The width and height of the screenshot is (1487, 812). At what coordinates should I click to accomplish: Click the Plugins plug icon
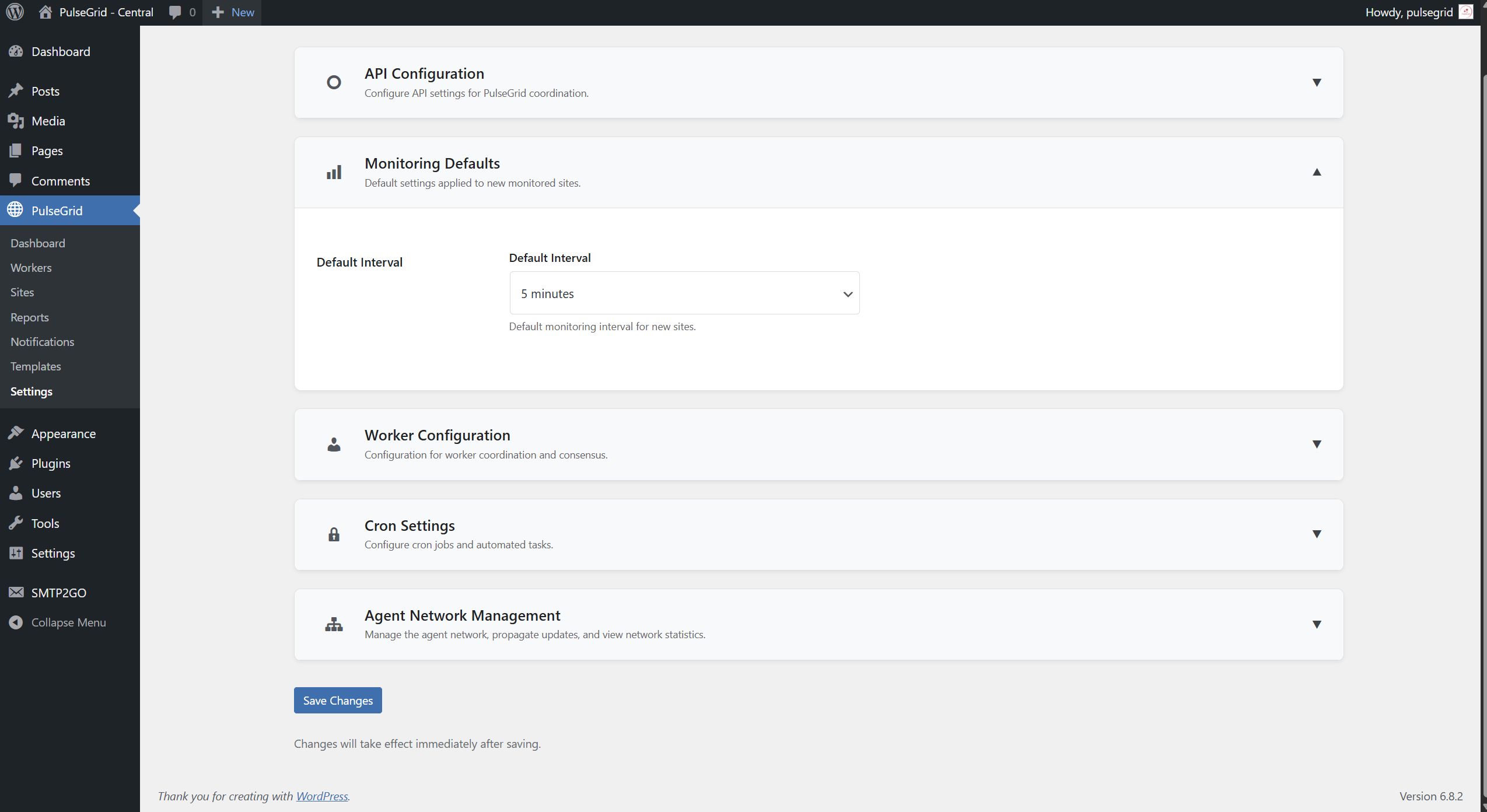pos(16,463)
